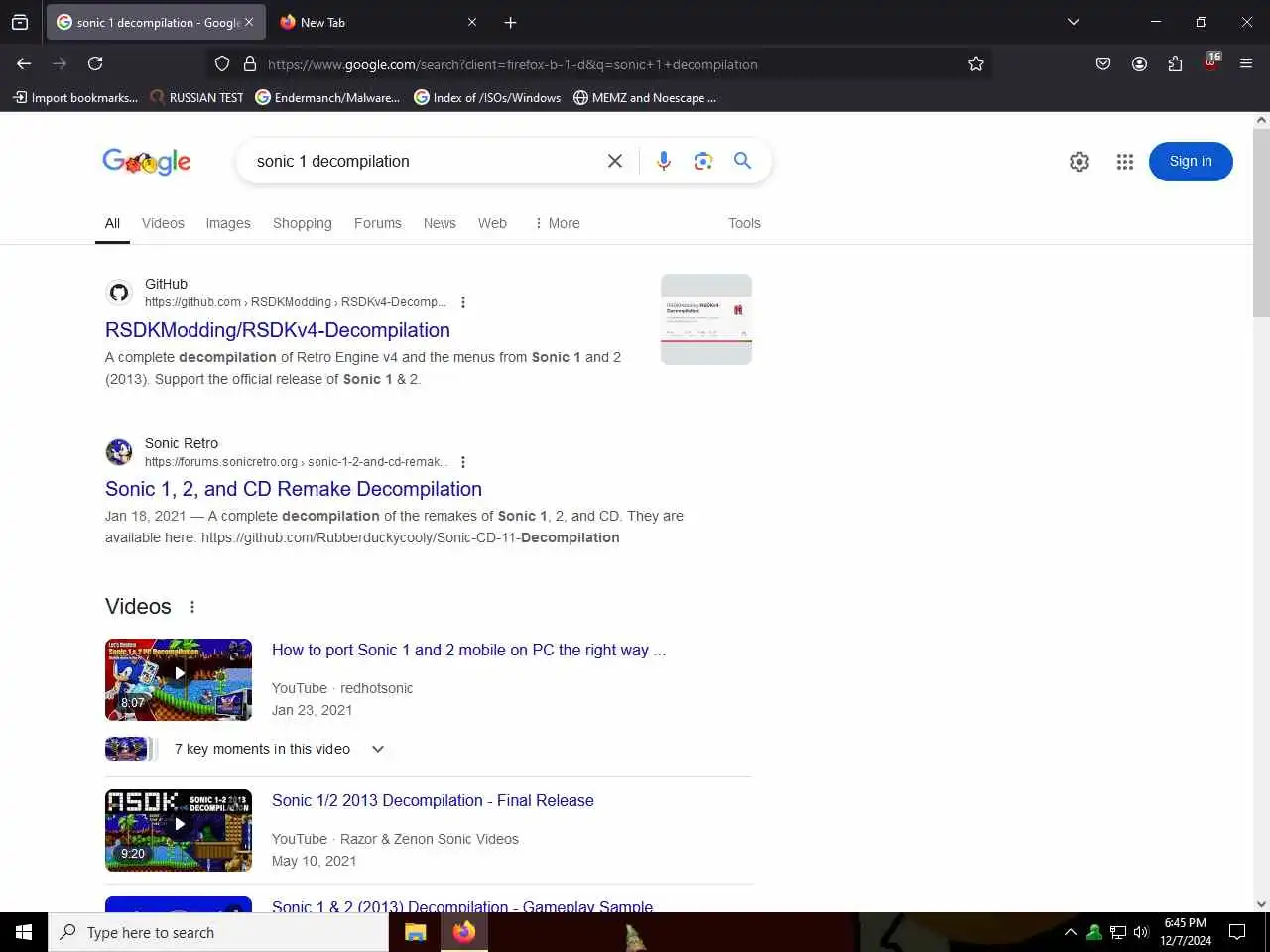1270x952 pixels.
Task: Reload the current page
Action: tap(95, 63)
